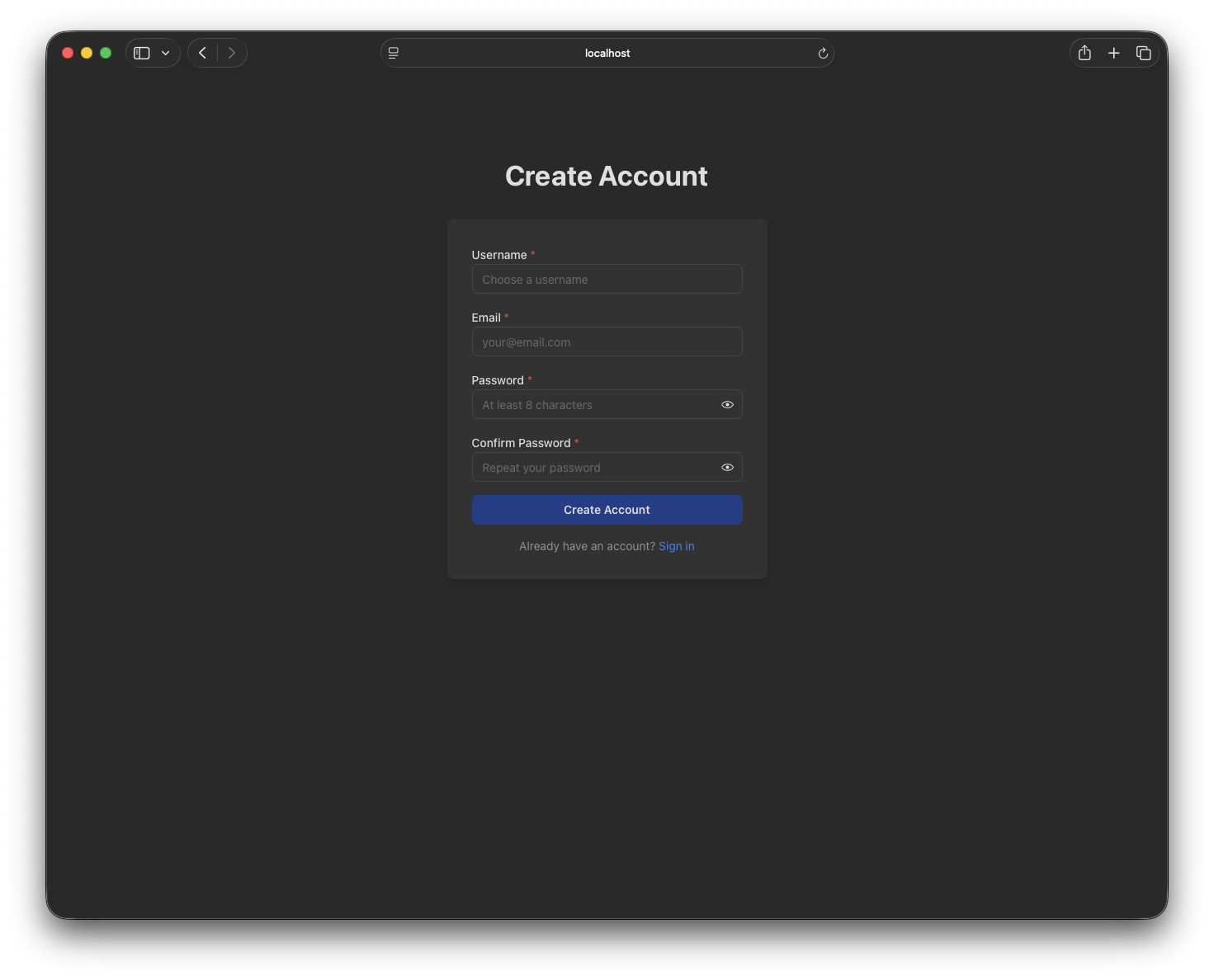The height and width of the screenshot is (980, 1214).
Task: Toggle visibility of Confirm Password field
Action: 727,467
